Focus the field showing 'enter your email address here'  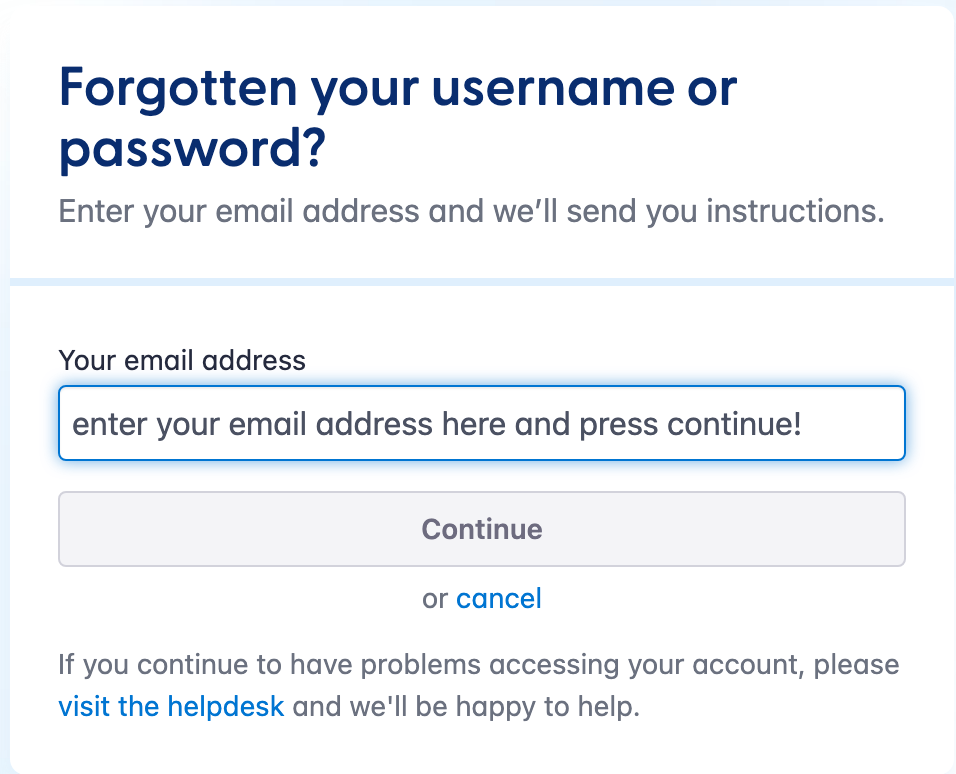pyautogui.click(x=481, y=424)
